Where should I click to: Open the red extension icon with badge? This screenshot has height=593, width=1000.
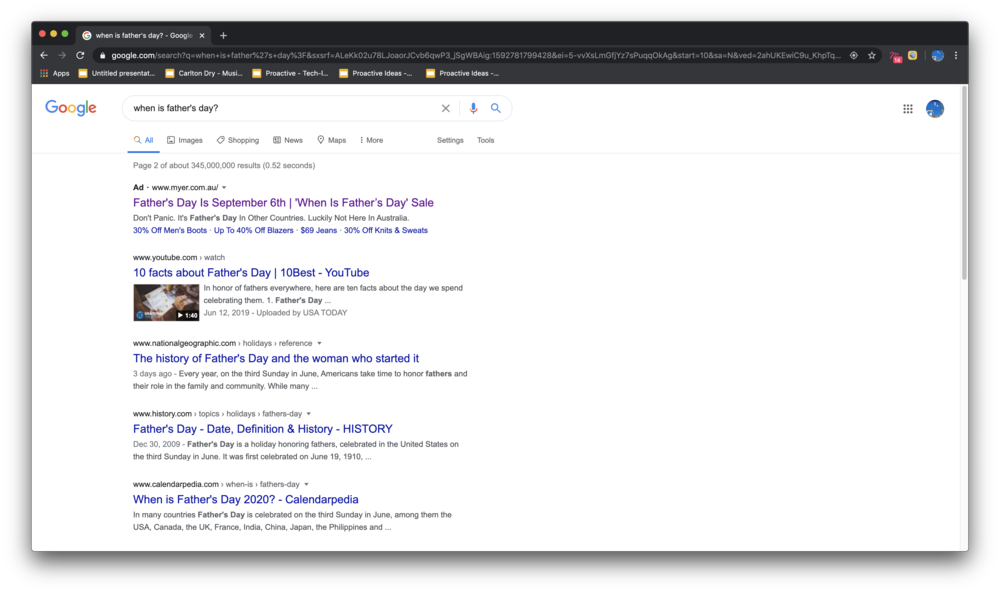[x=895, y=56]
